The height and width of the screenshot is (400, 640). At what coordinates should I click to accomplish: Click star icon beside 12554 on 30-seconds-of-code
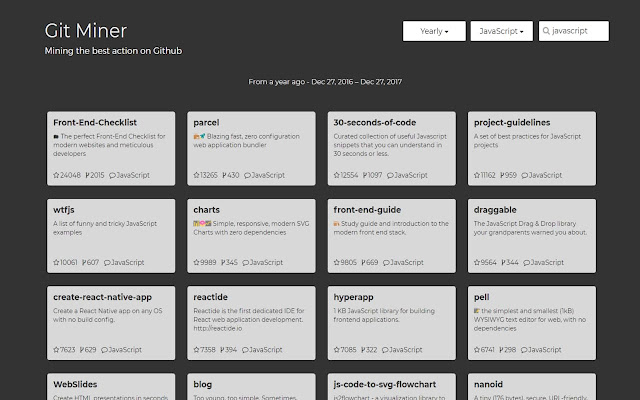tap(337, 175)
